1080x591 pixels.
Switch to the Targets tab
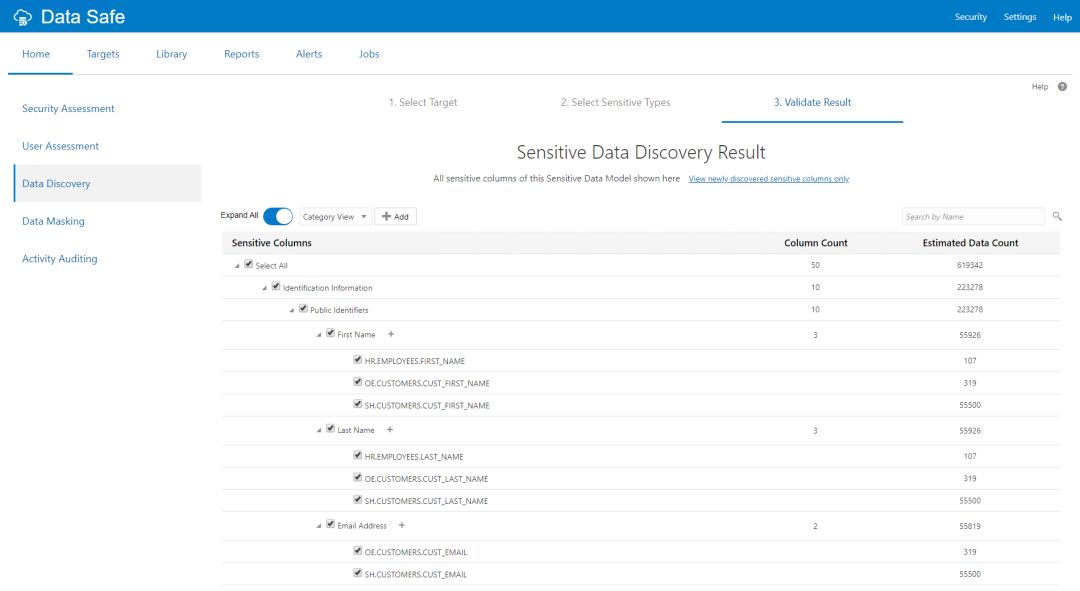coord(103,54)
